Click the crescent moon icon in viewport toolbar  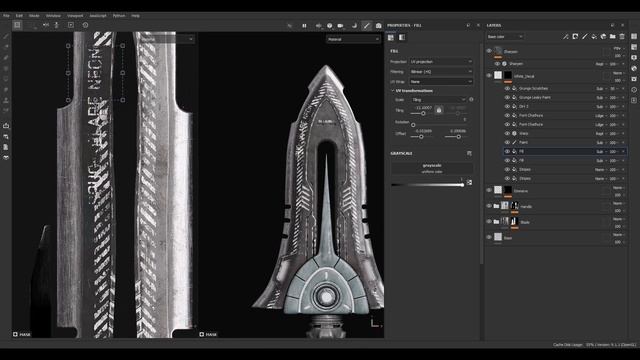[354, 26]
